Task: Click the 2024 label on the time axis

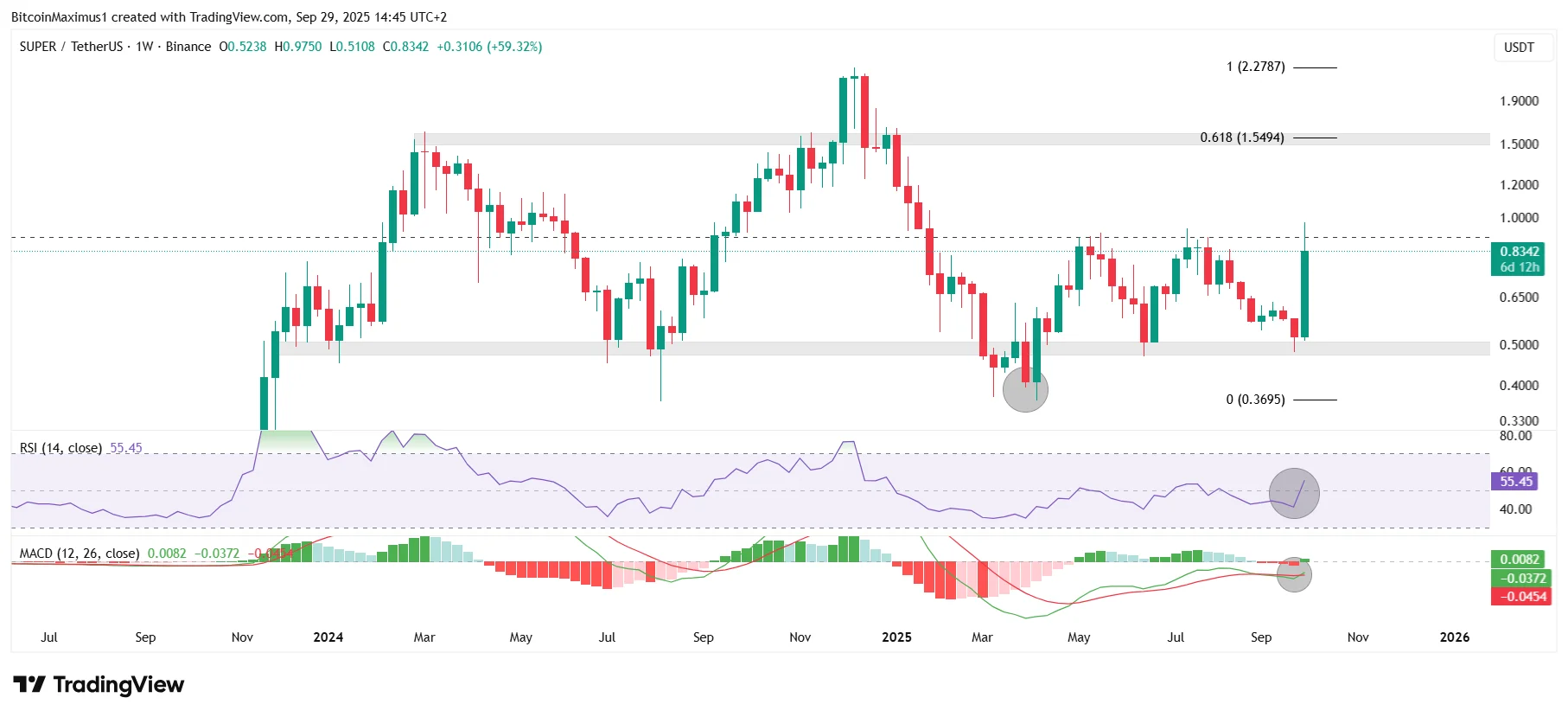Action: [328, 637]
